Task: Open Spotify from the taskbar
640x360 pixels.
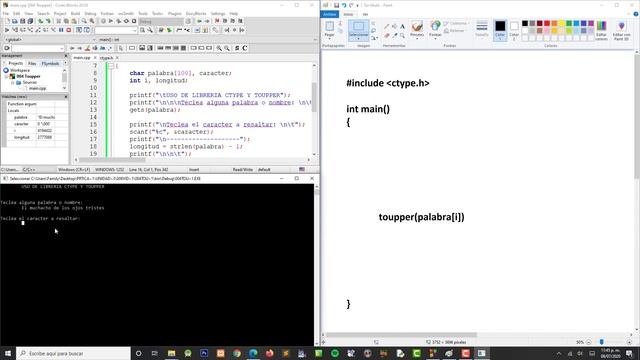Action: click(335, 353)
